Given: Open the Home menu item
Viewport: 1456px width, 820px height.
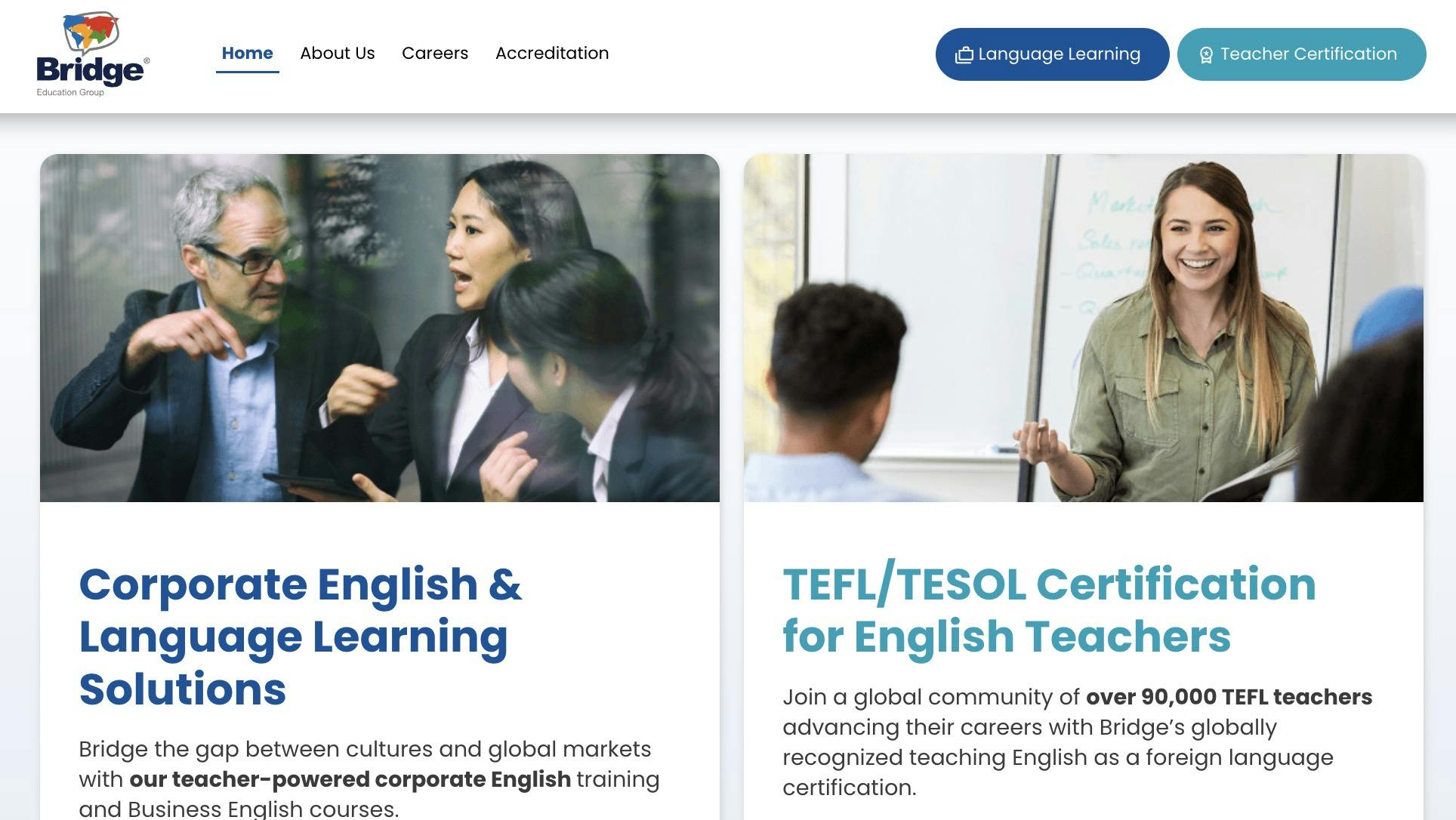Looking at the screenshot, I should point(247,54).
